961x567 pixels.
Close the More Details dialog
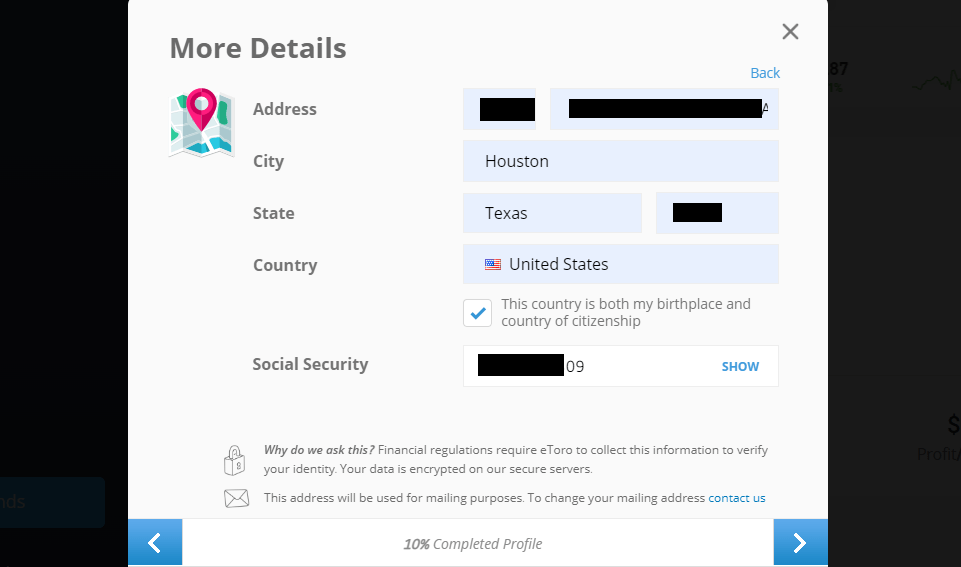pyautogui.click(x=790, y=31)
